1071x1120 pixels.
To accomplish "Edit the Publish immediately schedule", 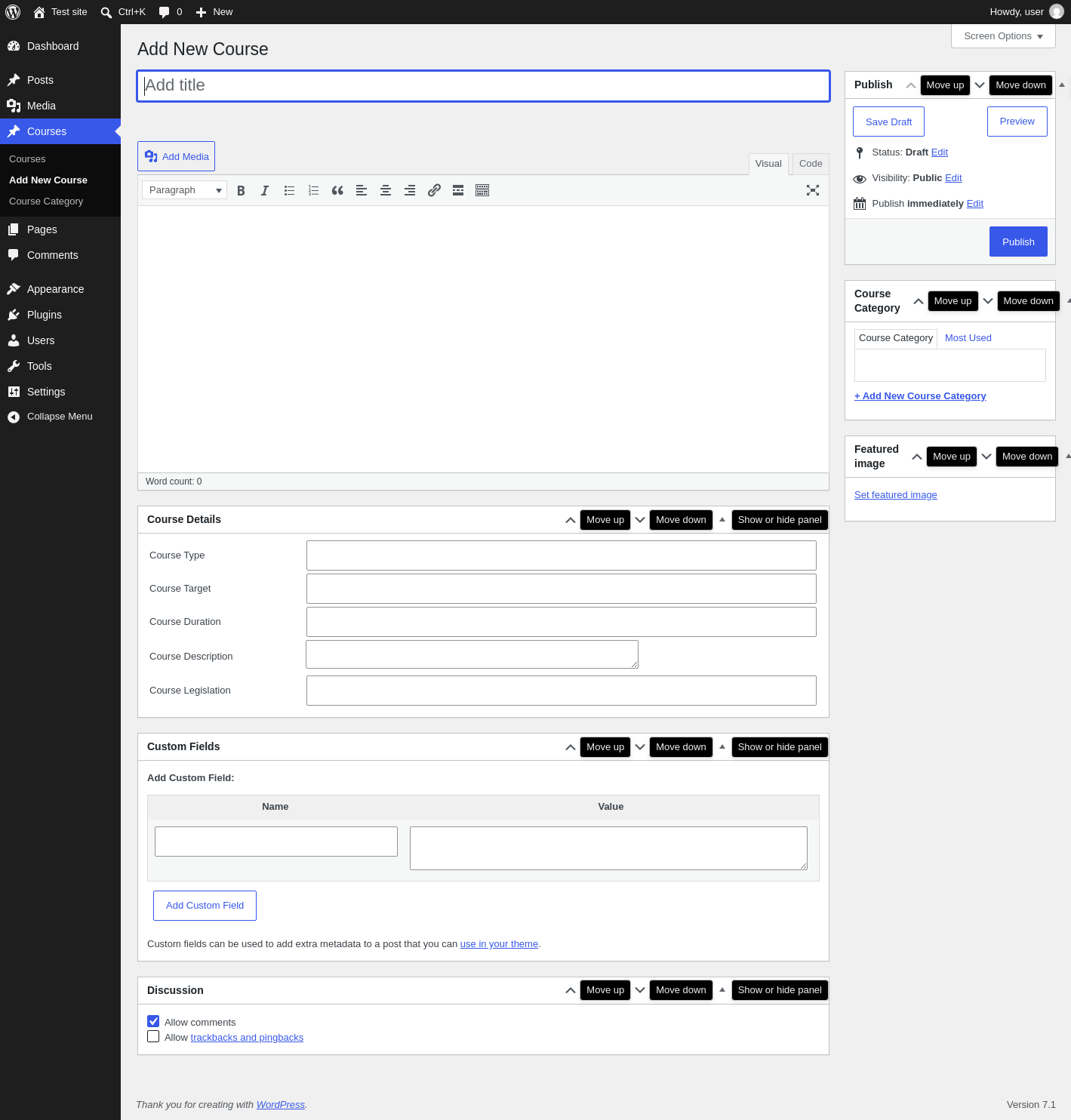I will pos(975,204).
